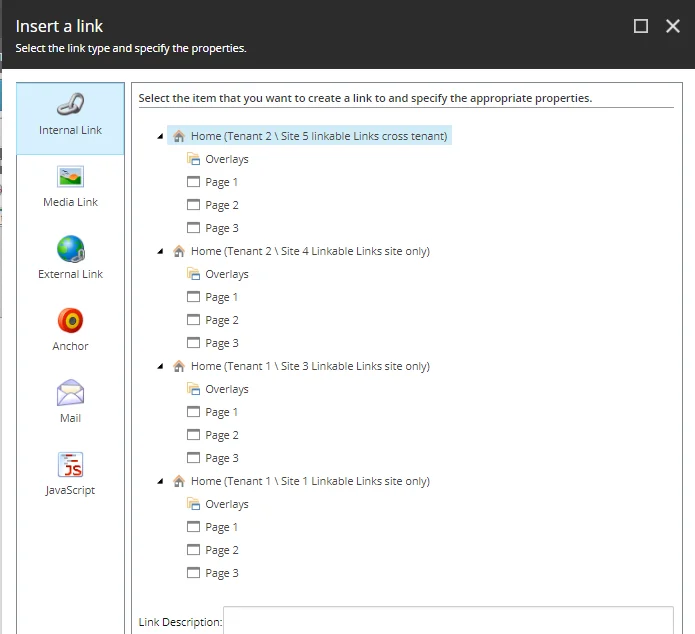
Task: Choose the Media Link picture icon
Action: (70, 176)
